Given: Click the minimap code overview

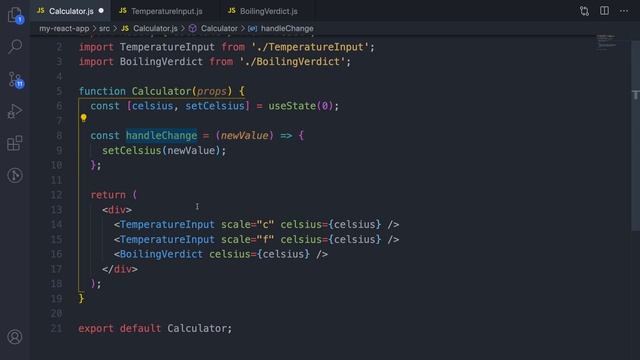Looking at the screenshot, I should (607, 43).
